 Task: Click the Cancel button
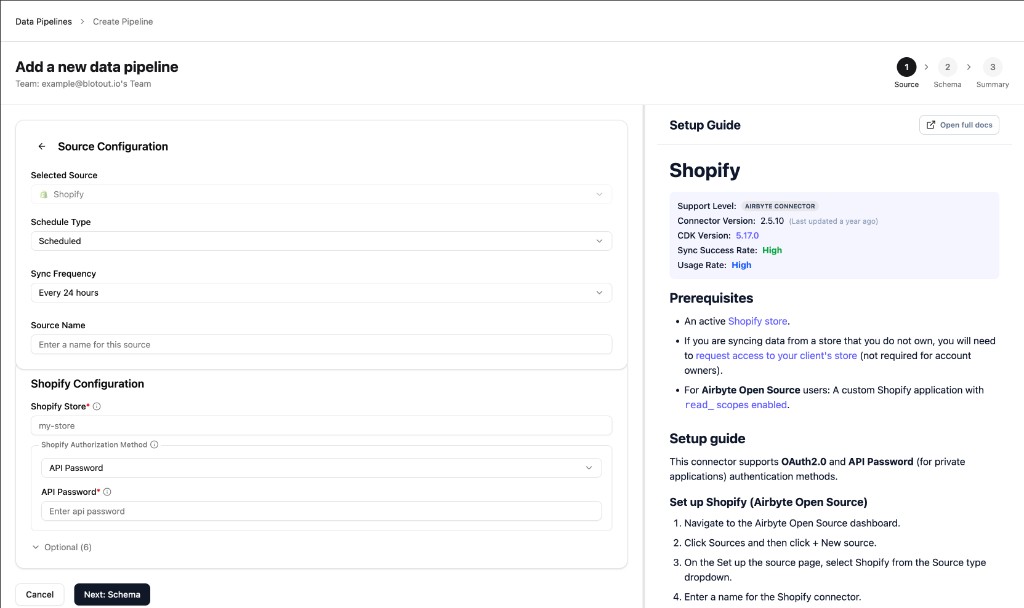click(40, 594)
